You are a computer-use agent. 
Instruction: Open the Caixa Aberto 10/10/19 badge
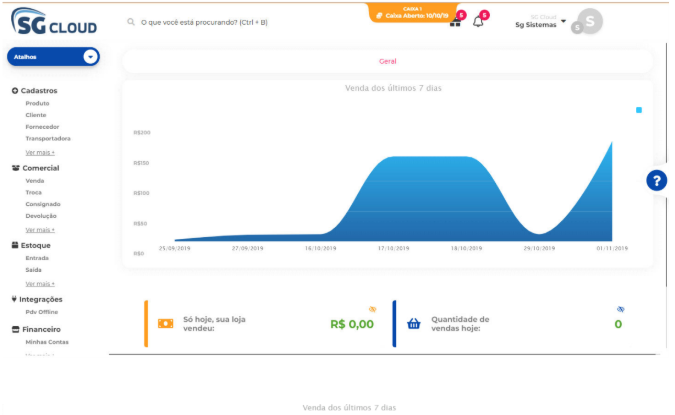[413, 12]
